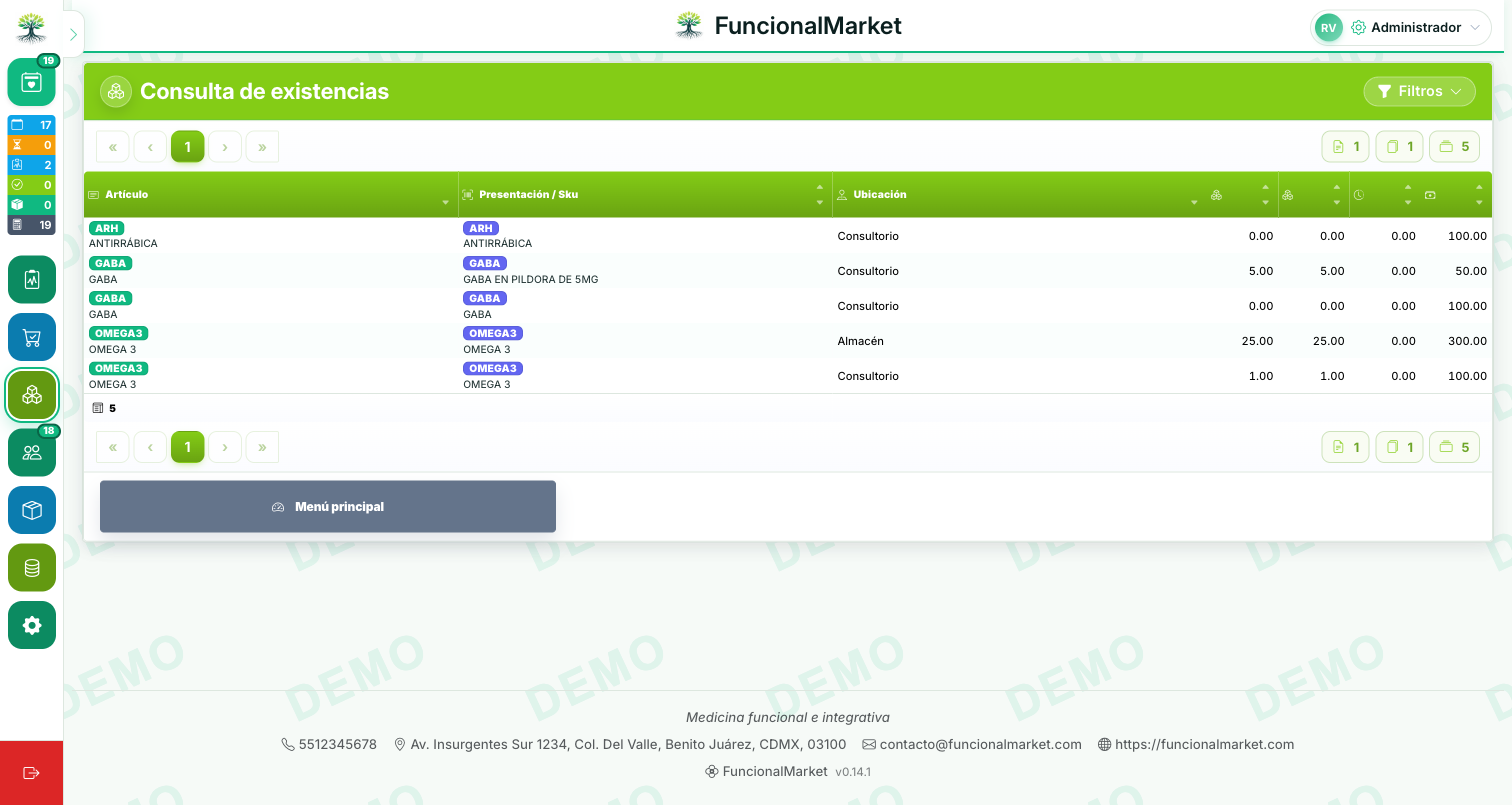The height and width of the screenshot is (805, 1512).
Task: Open the package box sidebar module
Action: coord(32,510)
